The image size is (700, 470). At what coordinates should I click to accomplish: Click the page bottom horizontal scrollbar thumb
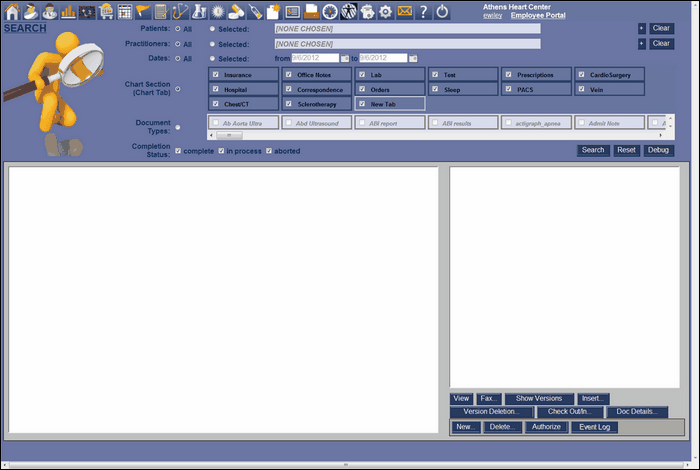click(345, 465)
